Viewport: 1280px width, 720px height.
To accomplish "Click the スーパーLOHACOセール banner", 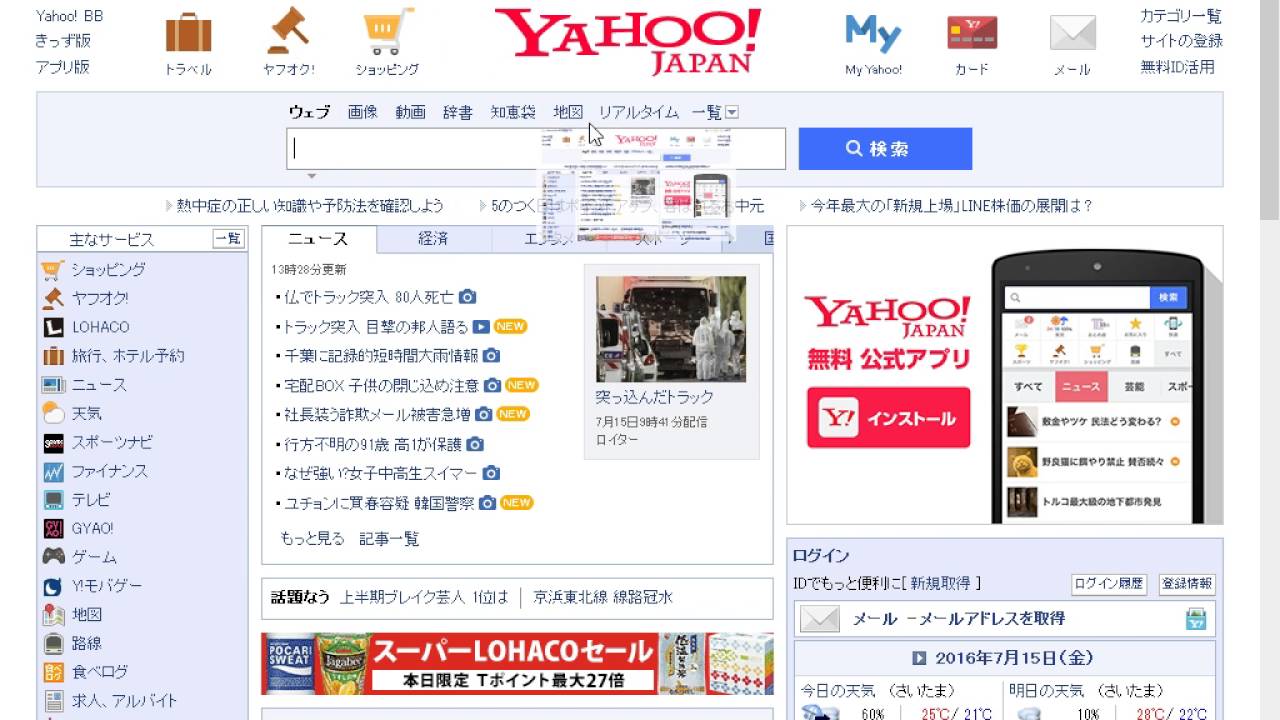I will click(517, 663).
